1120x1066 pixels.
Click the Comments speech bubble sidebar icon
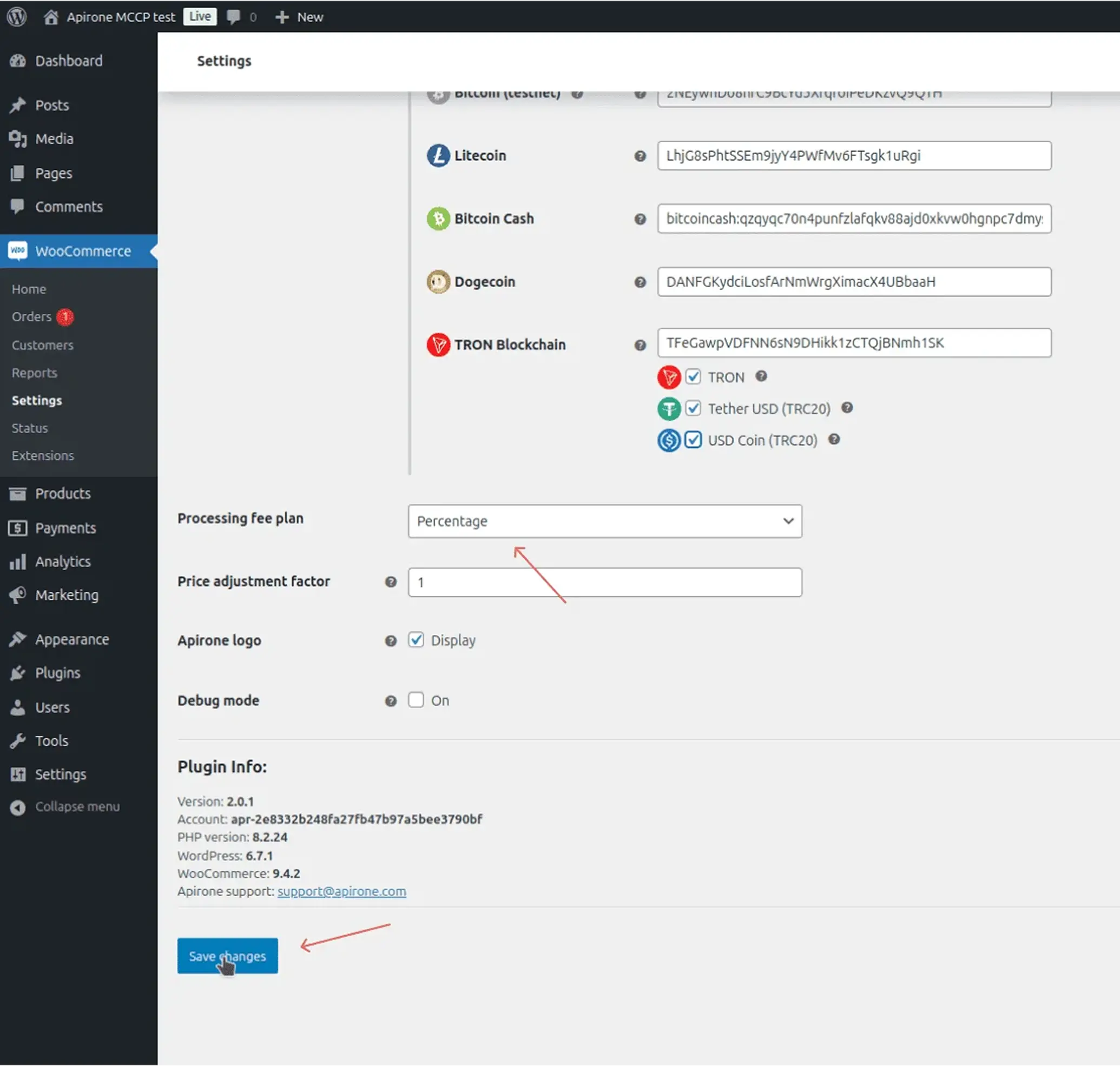click(18, 206)
